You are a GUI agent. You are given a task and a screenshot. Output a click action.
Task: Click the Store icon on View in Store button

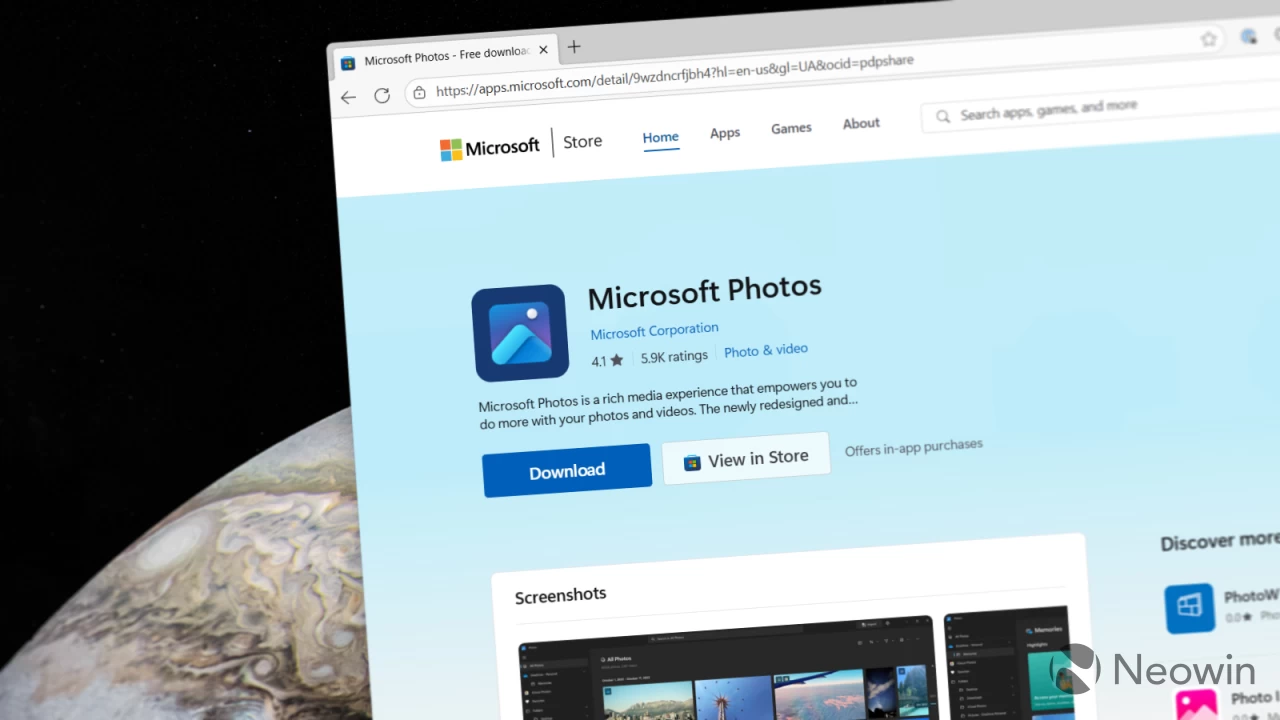(x=692, y=462)
